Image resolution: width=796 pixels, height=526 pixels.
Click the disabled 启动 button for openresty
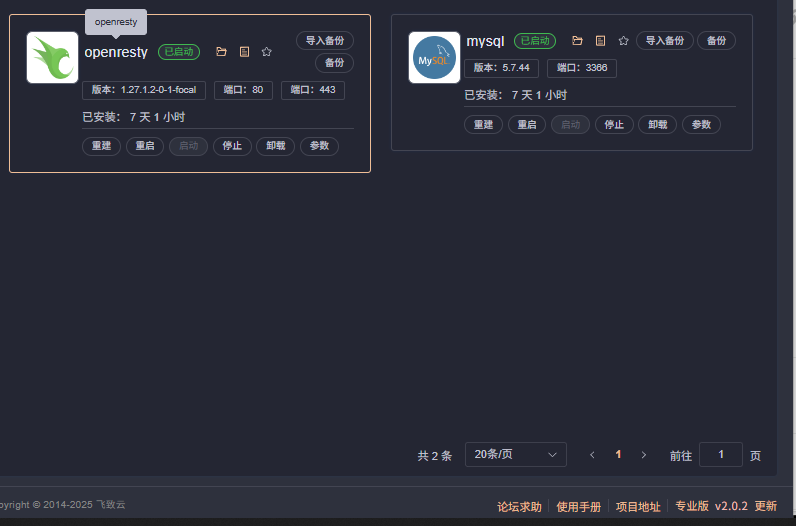point(188,146)
